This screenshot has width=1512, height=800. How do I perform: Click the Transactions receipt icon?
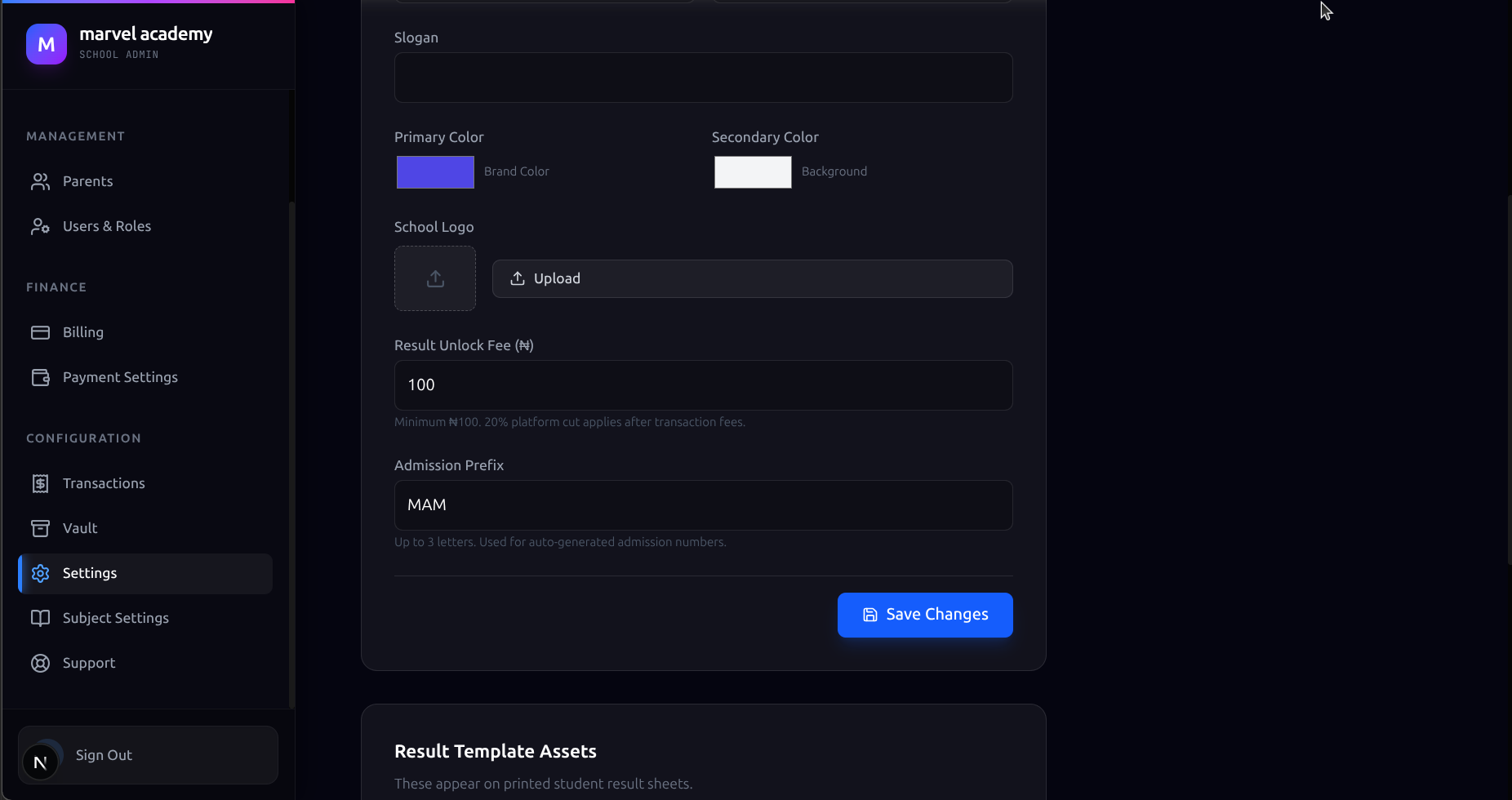pos(40,483)
